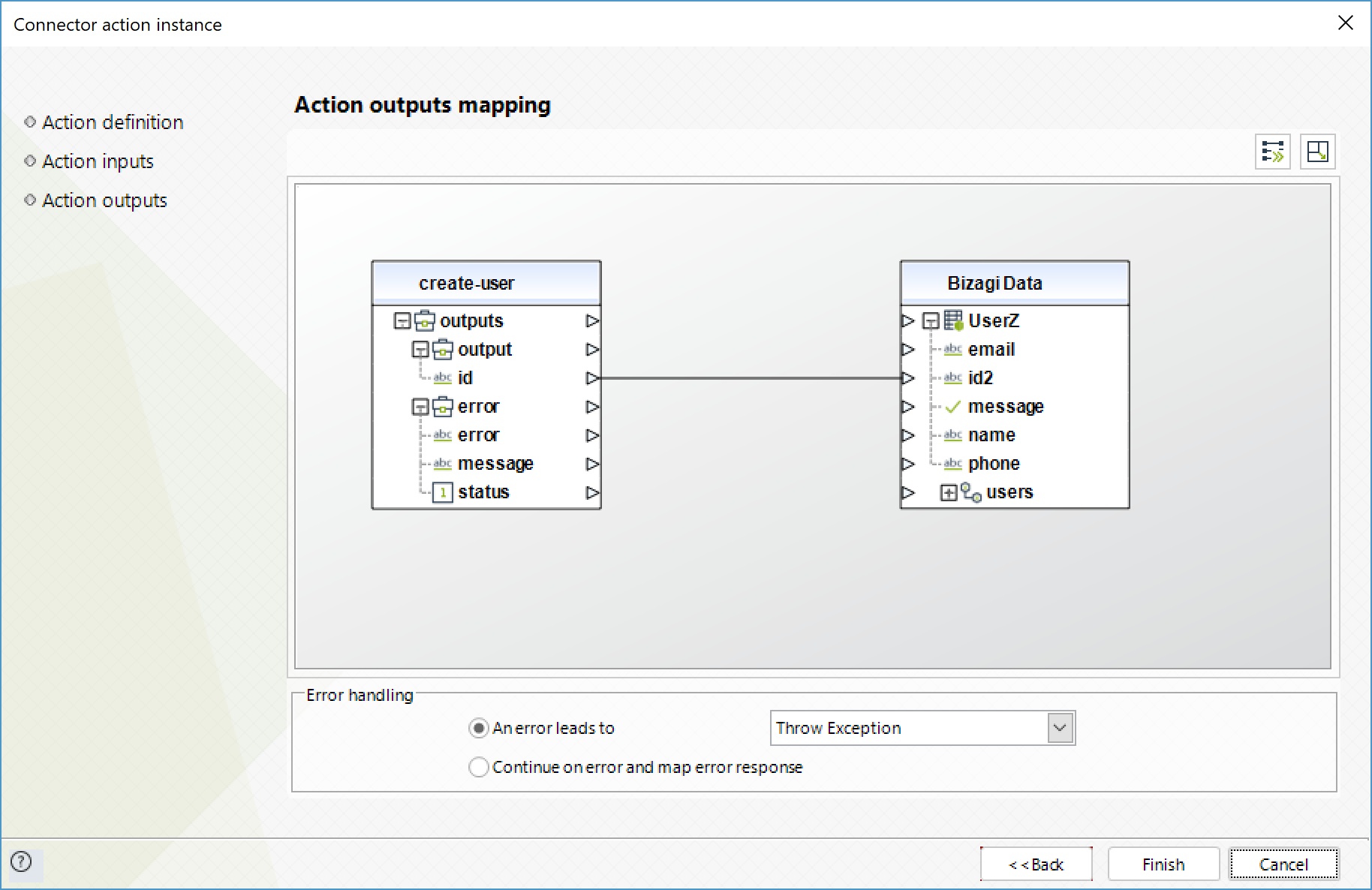Collapse the UserZ tree node
Image resolution: width=1372 pixels, height=890 pixels.
[x=931, y=321]
